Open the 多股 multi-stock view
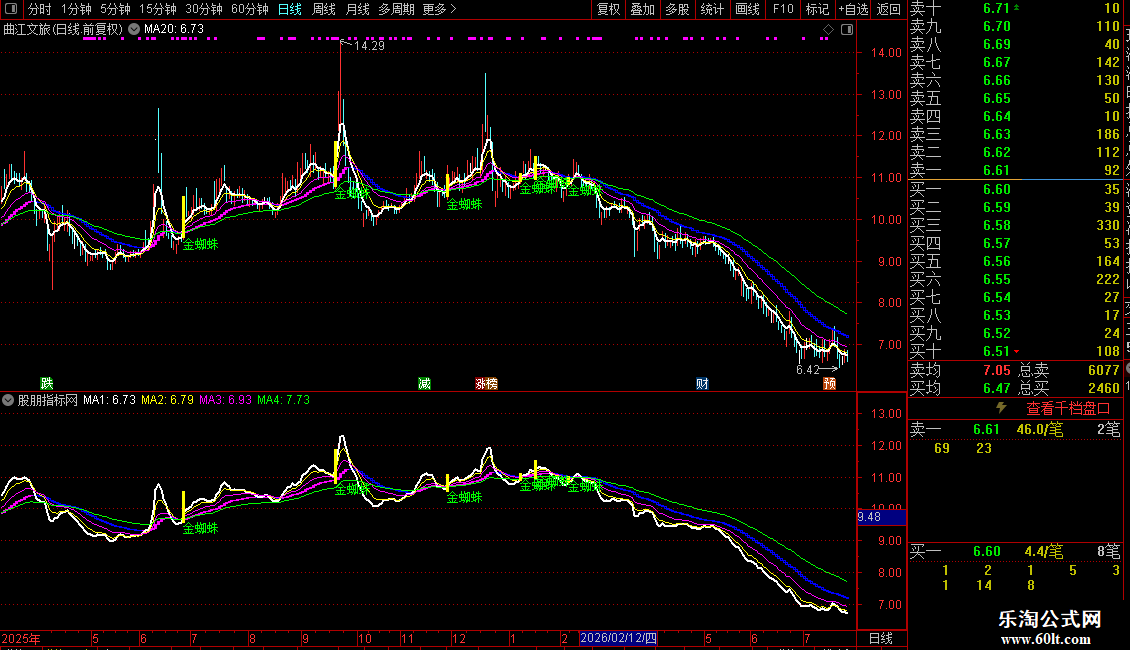1130x650 pixels. [677, 9]
